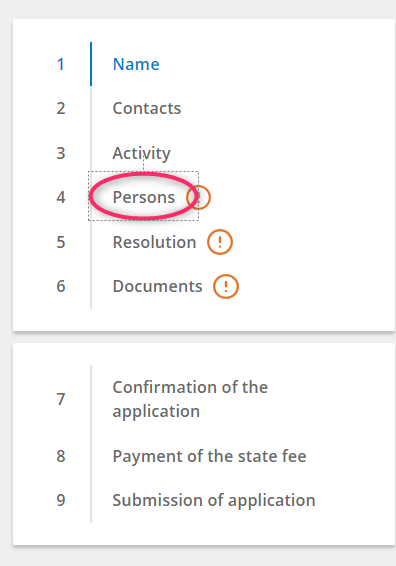The height and width of the screenshot is (566, 396).
Task: Navigate to the Resolution step
Action: coord(155,242)
